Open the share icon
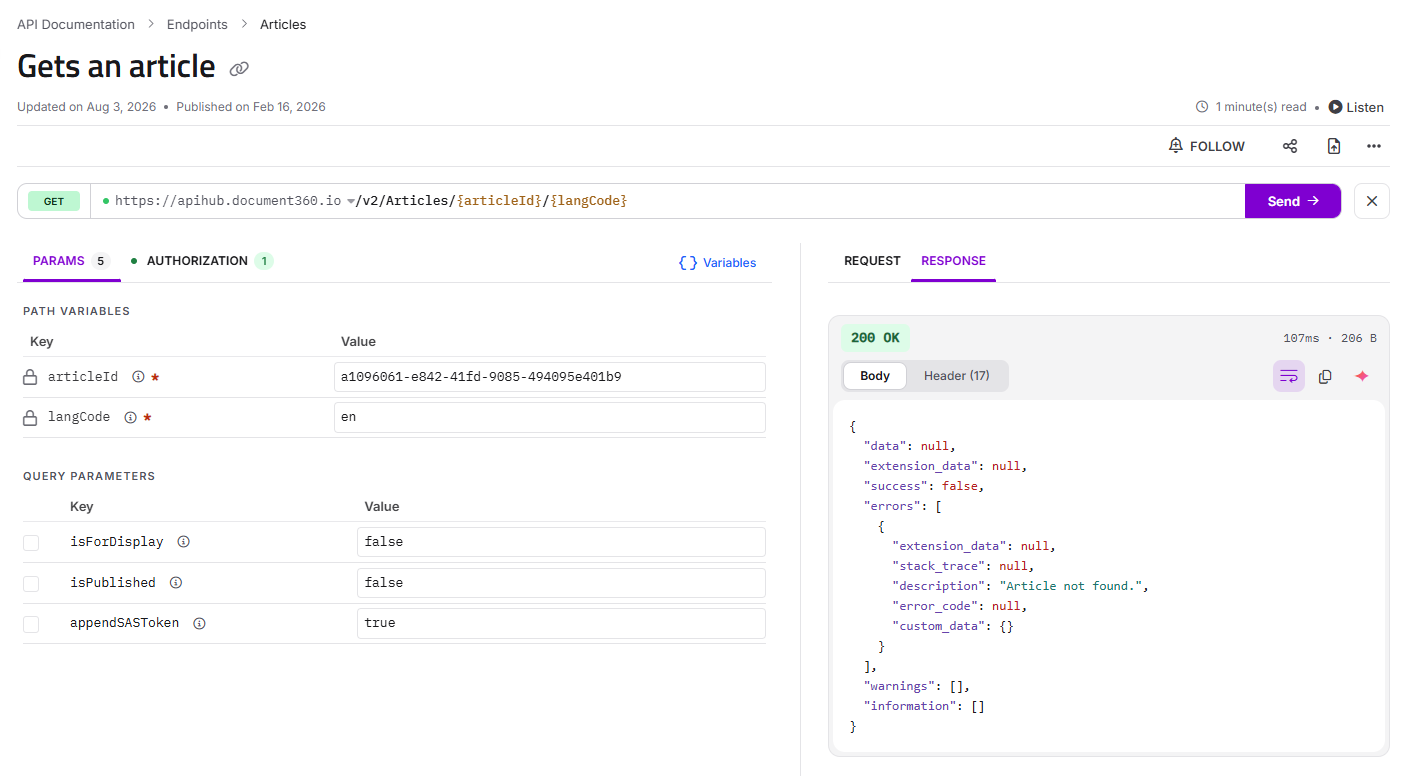1408x776 pixels. (x=1290, y=146)
